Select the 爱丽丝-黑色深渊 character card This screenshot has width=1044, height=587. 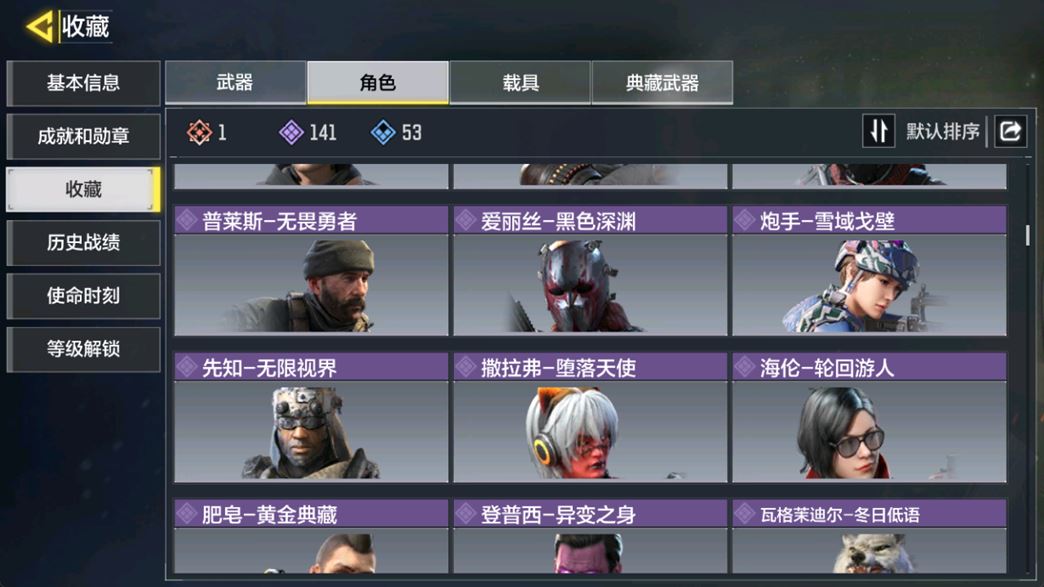590,271
